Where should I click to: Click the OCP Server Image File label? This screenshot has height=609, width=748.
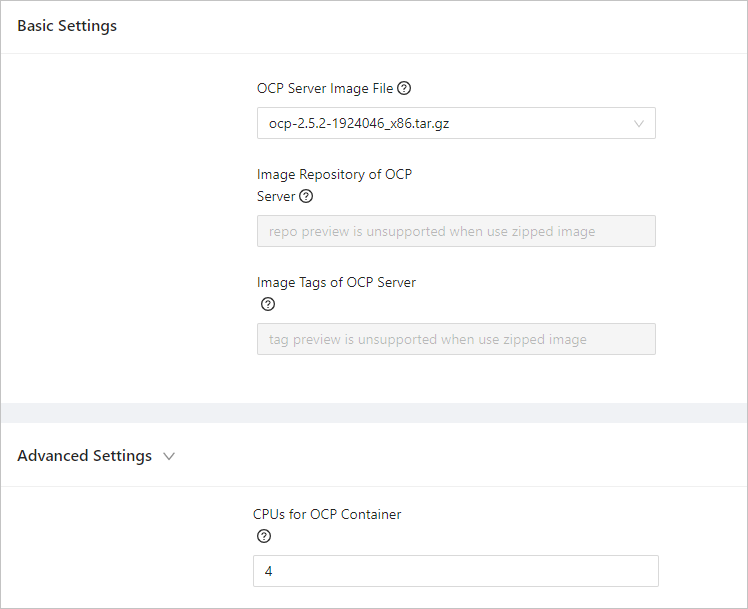coord(325,88)
